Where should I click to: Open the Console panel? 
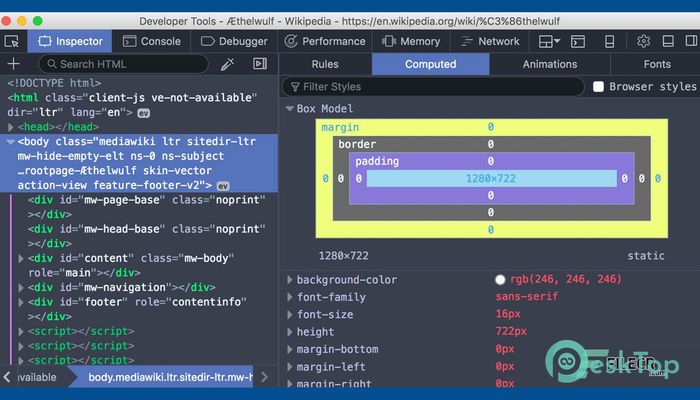click(x=151, y=42)
